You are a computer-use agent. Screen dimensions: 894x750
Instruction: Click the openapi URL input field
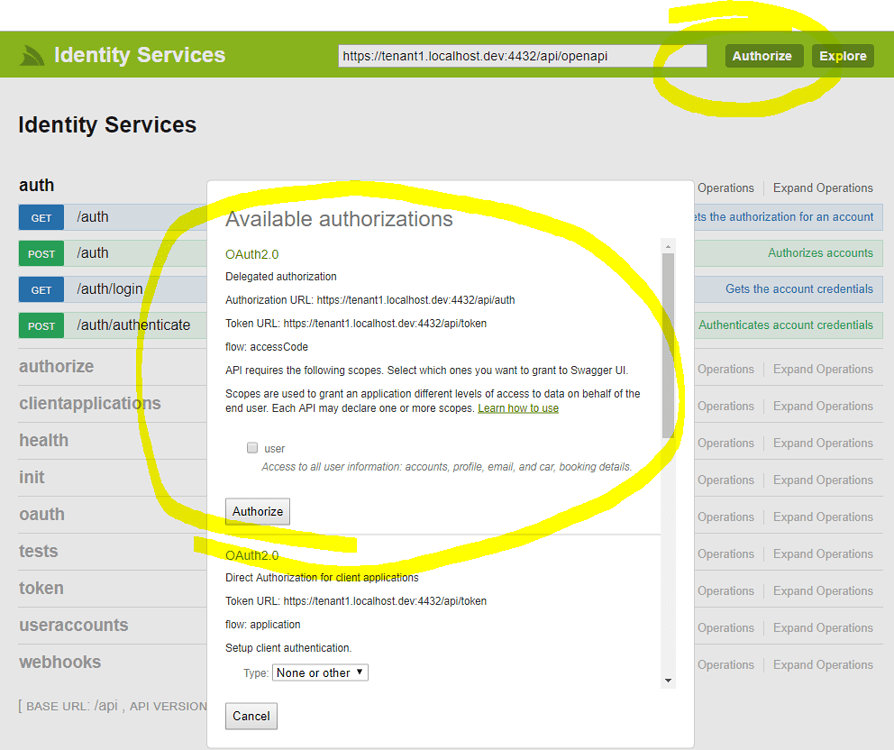coord(522,56)
